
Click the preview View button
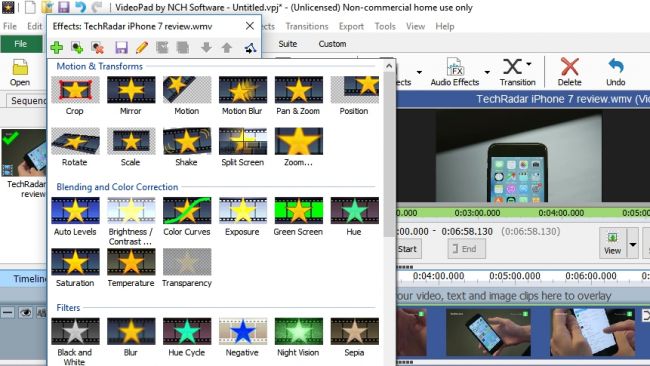[612, 243]
